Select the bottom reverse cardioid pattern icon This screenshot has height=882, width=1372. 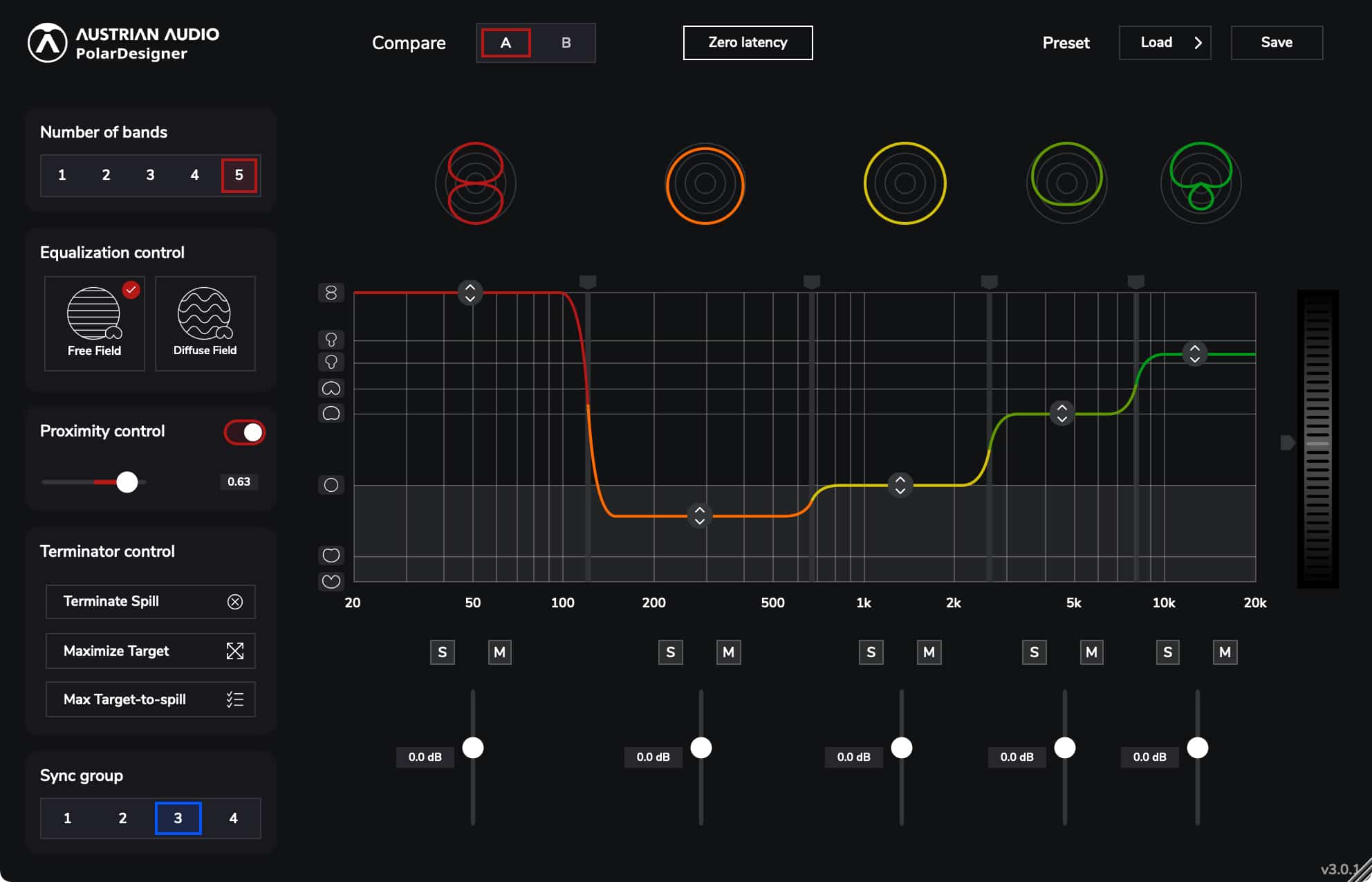[331, 581]
